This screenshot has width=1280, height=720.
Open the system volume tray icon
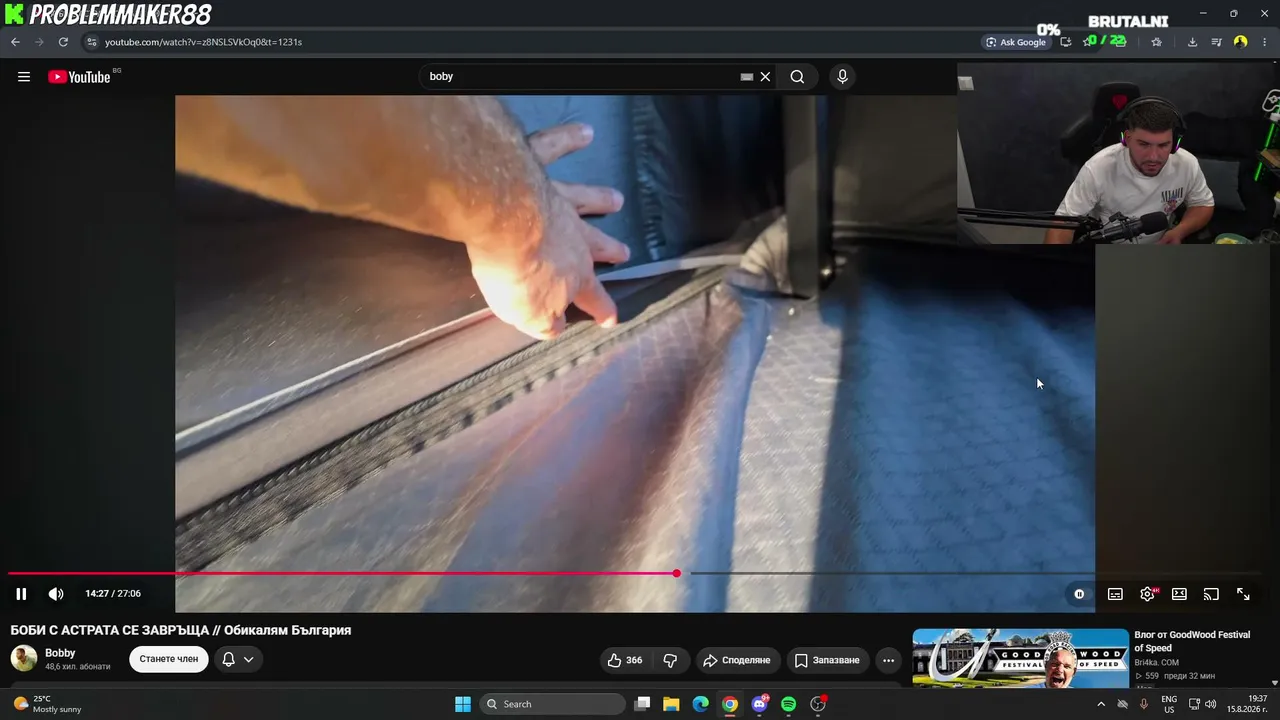point(1211,704)
